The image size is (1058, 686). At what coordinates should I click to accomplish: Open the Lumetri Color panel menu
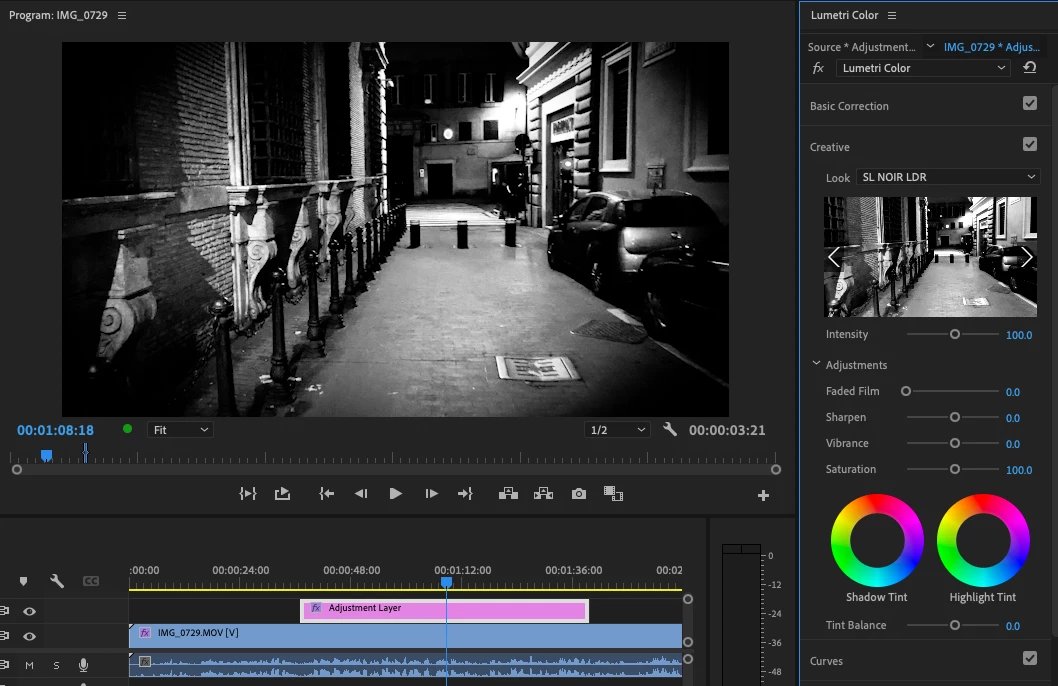(x=892, y=15)
